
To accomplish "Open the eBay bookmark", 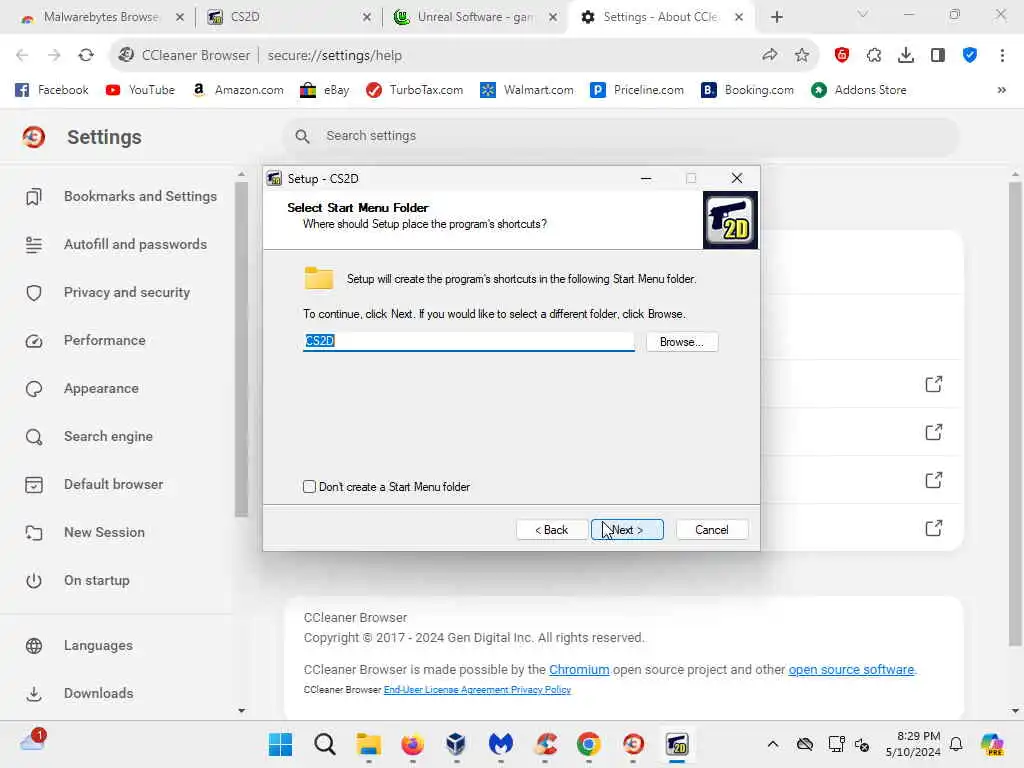I will [x=324, y=90].
